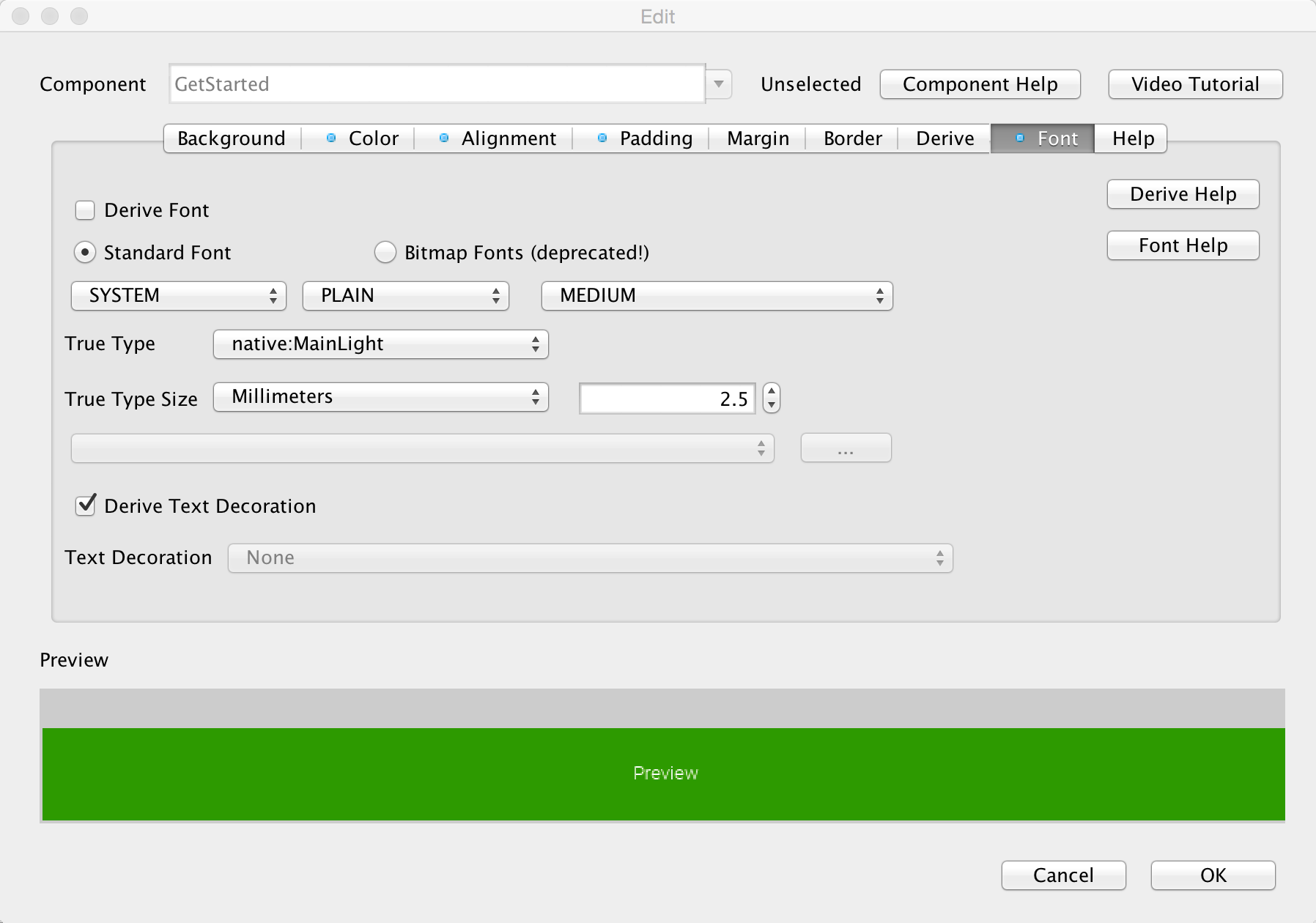Click the Font Help button
The image size is (1316, 923).
1182,245
